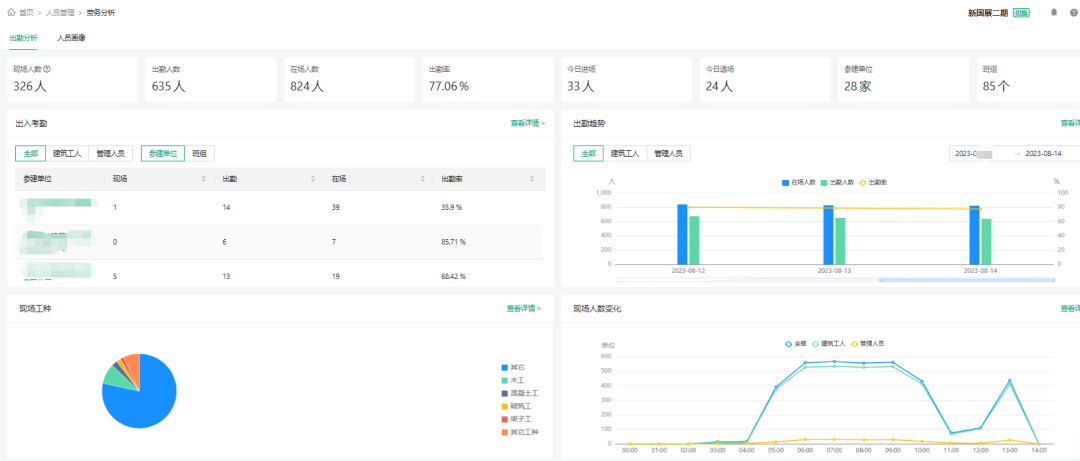Select 管理人员 filter in 出入考勤 panel
Viewport: 1080px width, 461px height.
point(111,154)
